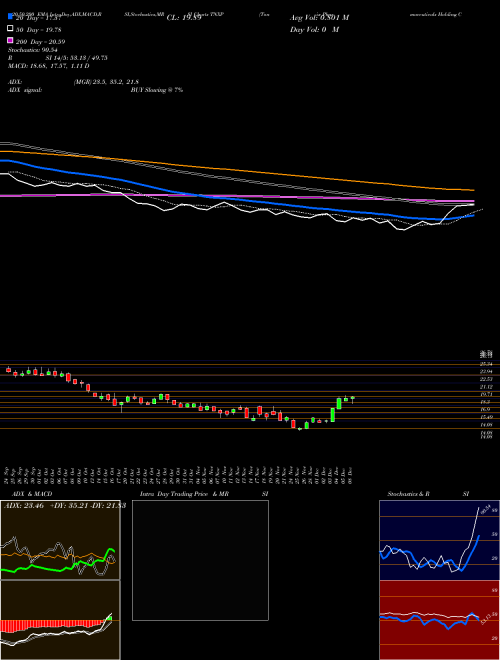Click the blue 20 Day EMA legend swatch

tap(10, 17)
